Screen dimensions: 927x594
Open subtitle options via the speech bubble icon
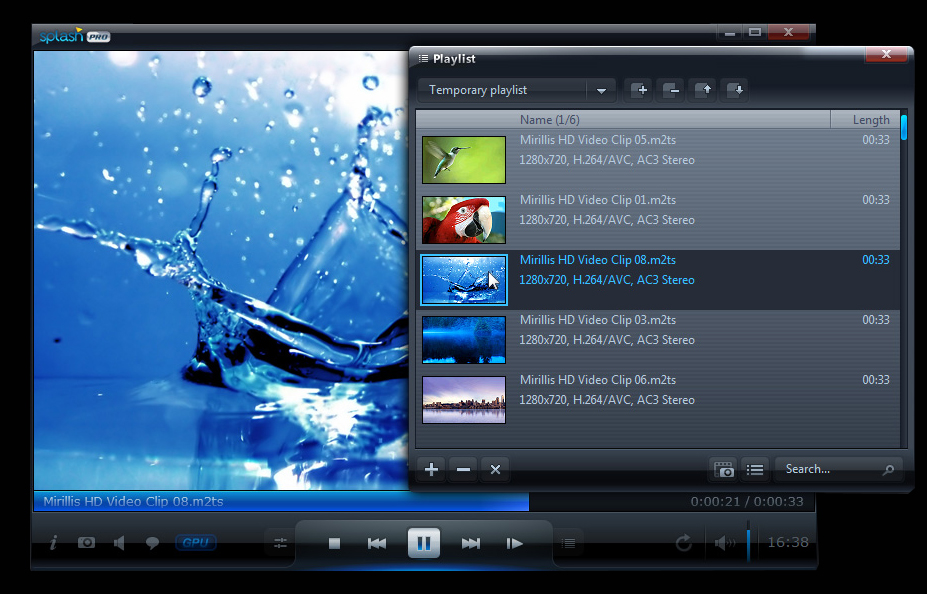pyautogui.click(x=152, y=543)
